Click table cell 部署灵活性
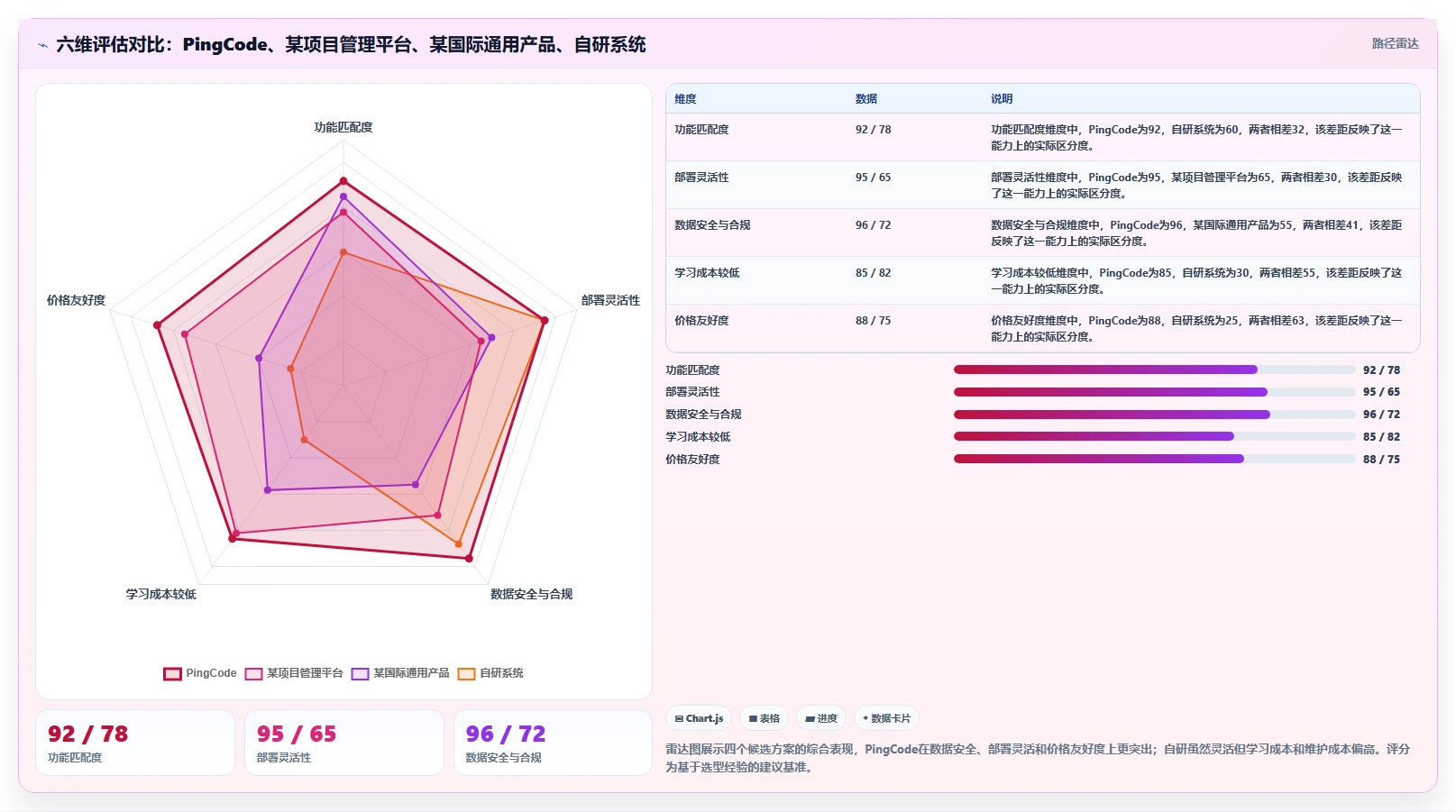 (701, 178)
